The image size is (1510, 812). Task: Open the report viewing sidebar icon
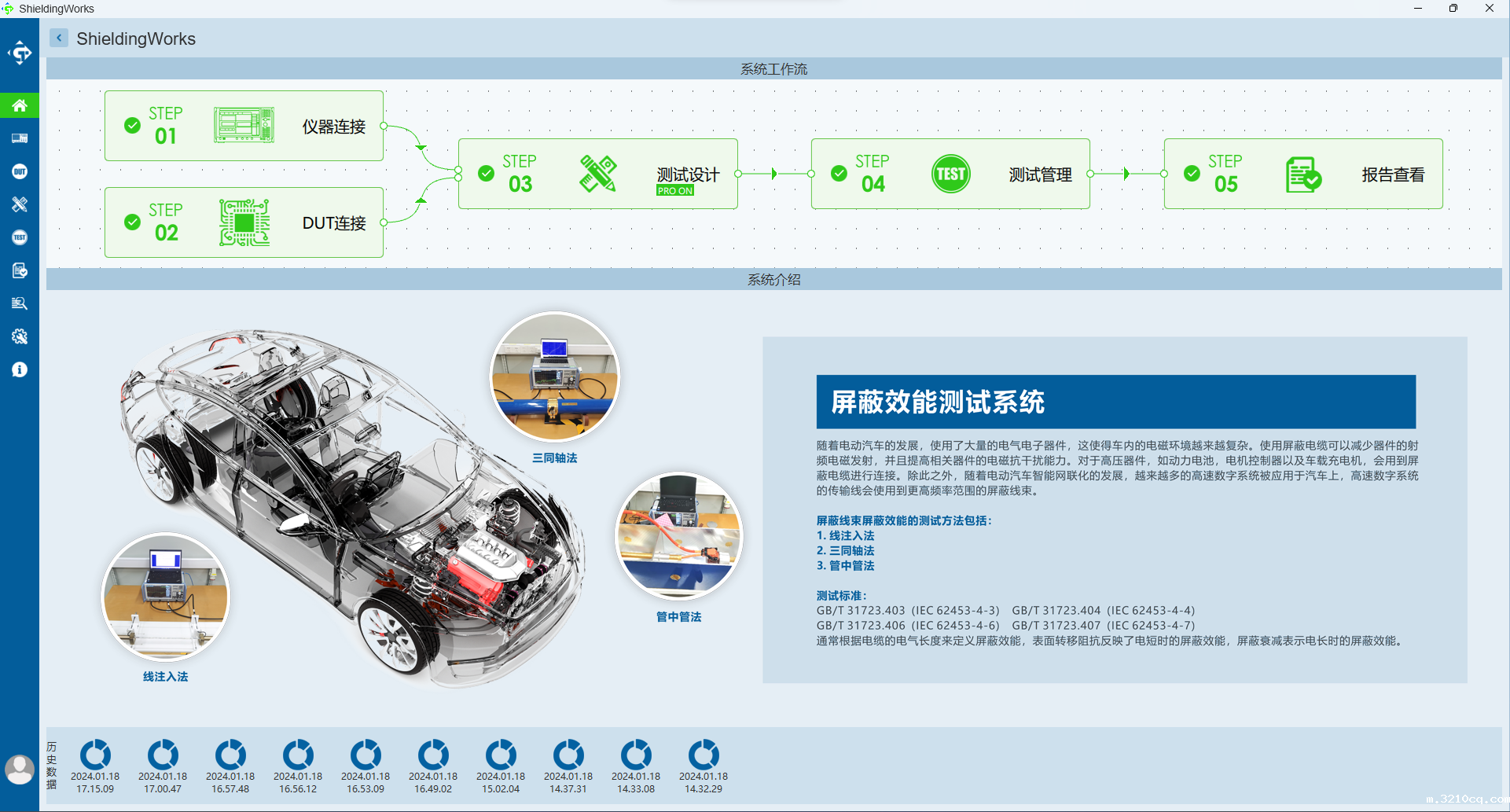coord(20,270)
